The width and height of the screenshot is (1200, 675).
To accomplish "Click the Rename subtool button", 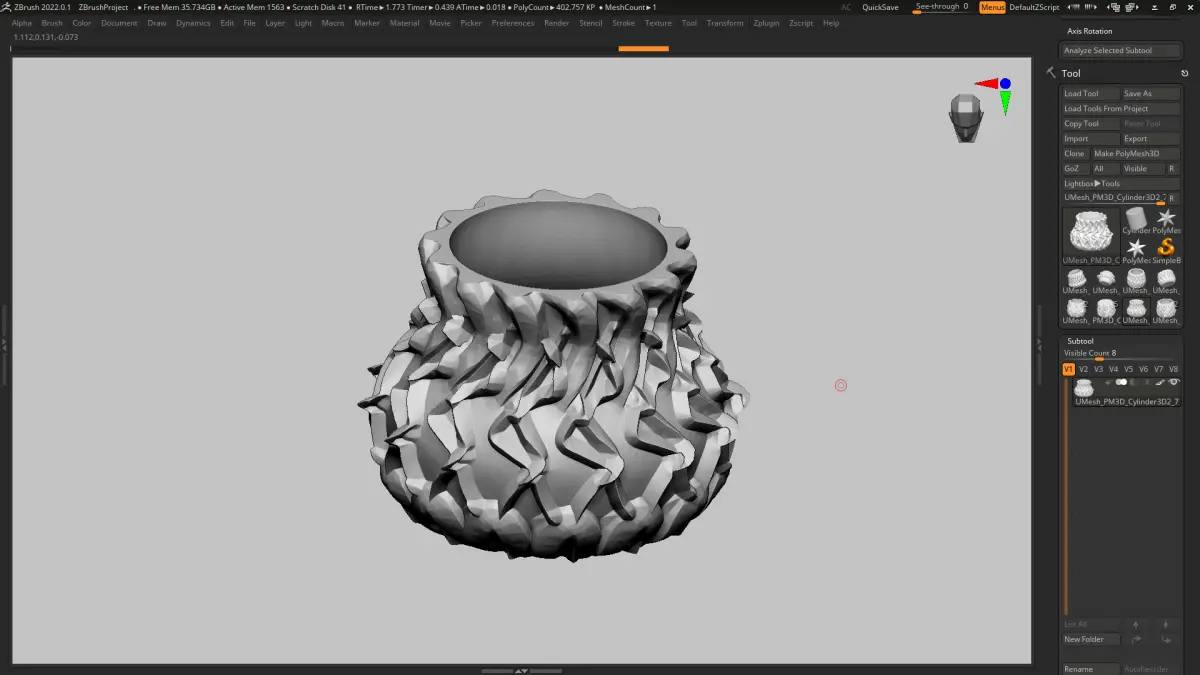I will pos(1091,669).
